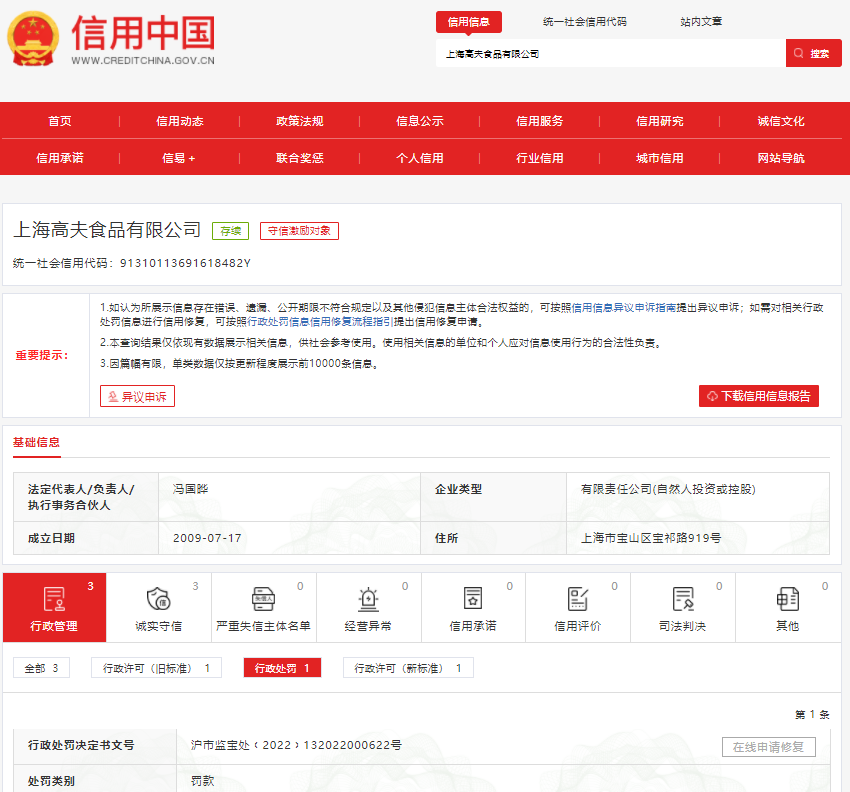Image resolution: width=850 pixels, height=792 pixels.
Task: Select the 基础信息 tab
Action: [36, 442]
